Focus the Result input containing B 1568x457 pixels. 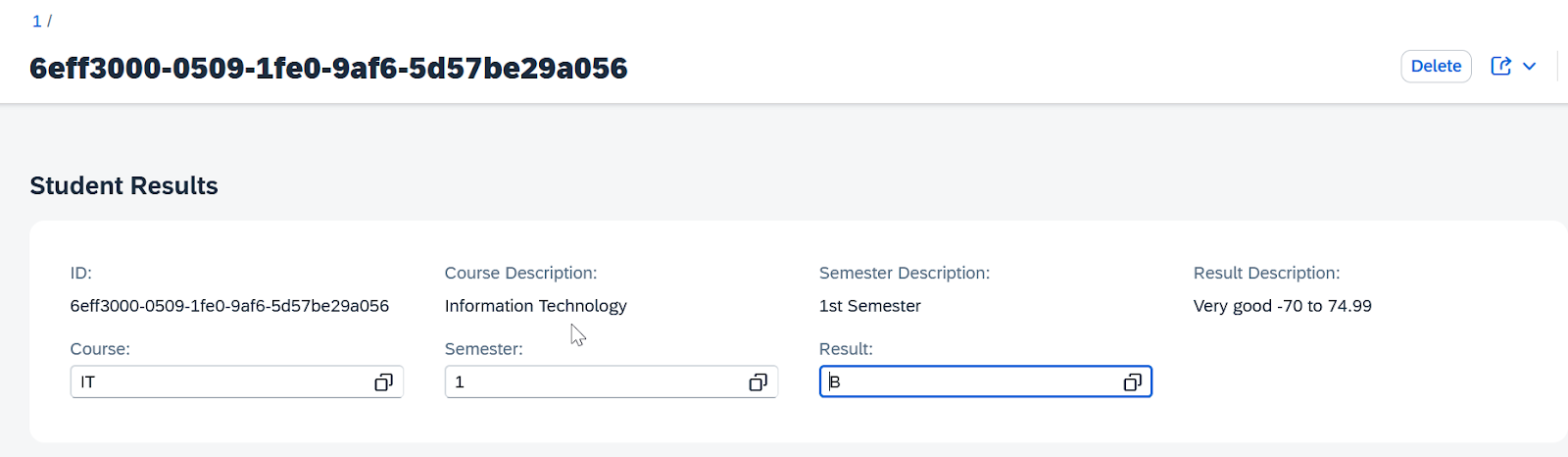(x=986, y=381)
